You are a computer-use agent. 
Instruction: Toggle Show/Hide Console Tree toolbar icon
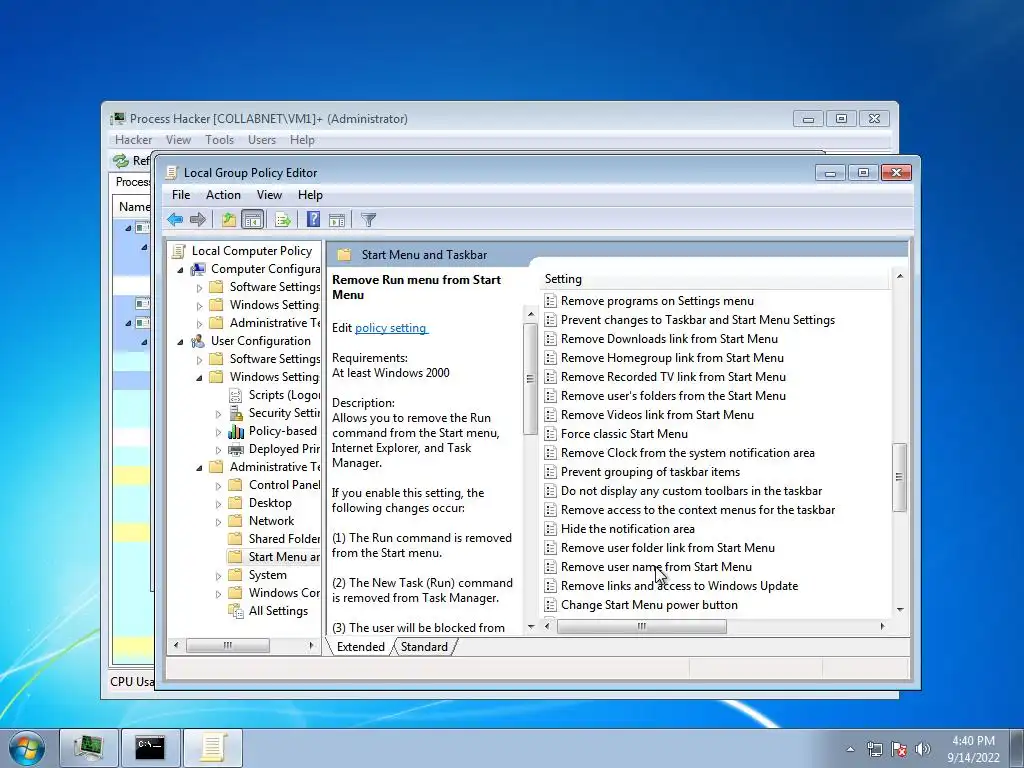[x=252, y=220]
